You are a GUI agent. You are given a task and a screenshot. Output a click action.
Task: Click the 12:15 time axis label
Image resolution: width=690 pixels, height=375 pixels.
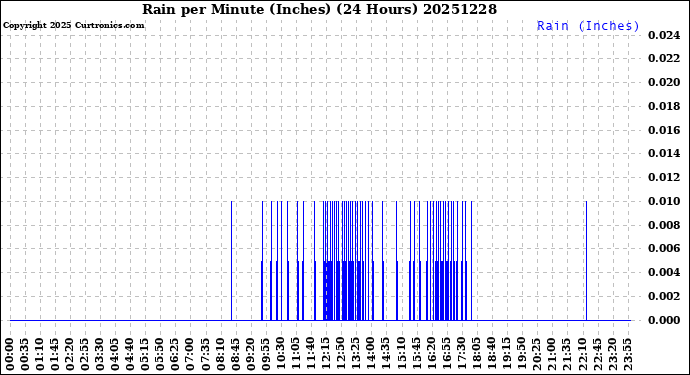pos(326,355)
